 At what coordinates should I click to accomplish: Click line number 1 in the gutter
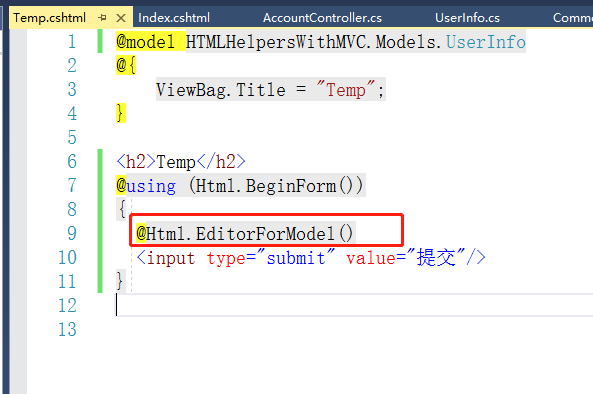pyautogui.click(x=72, y=42)
